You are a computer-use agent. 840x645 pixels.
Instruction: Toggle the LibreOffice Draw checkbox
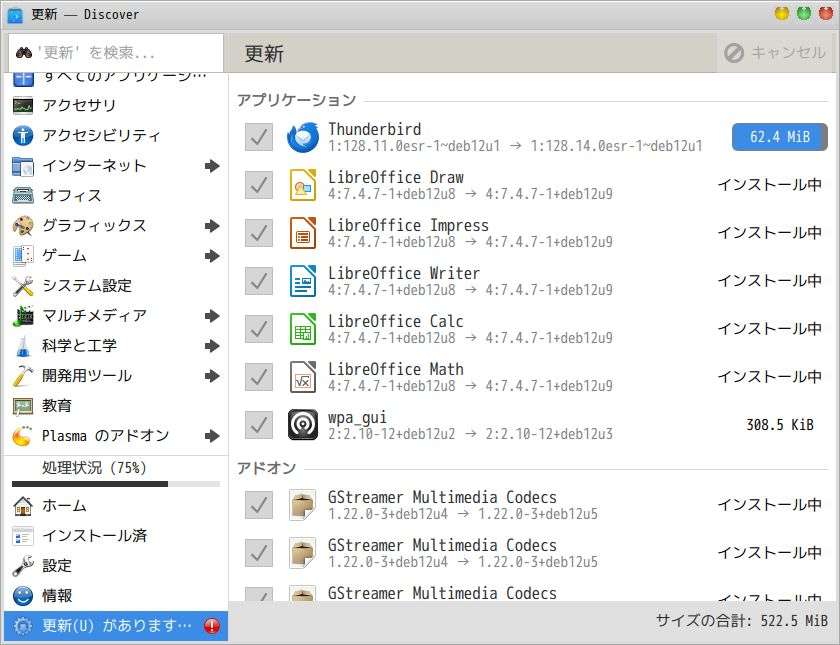(259, 185)
